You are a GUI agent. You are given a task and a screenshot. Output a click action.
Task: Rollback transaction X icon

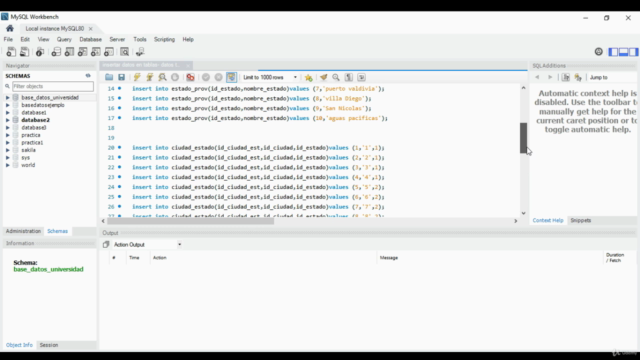click(x=218, y=77)
